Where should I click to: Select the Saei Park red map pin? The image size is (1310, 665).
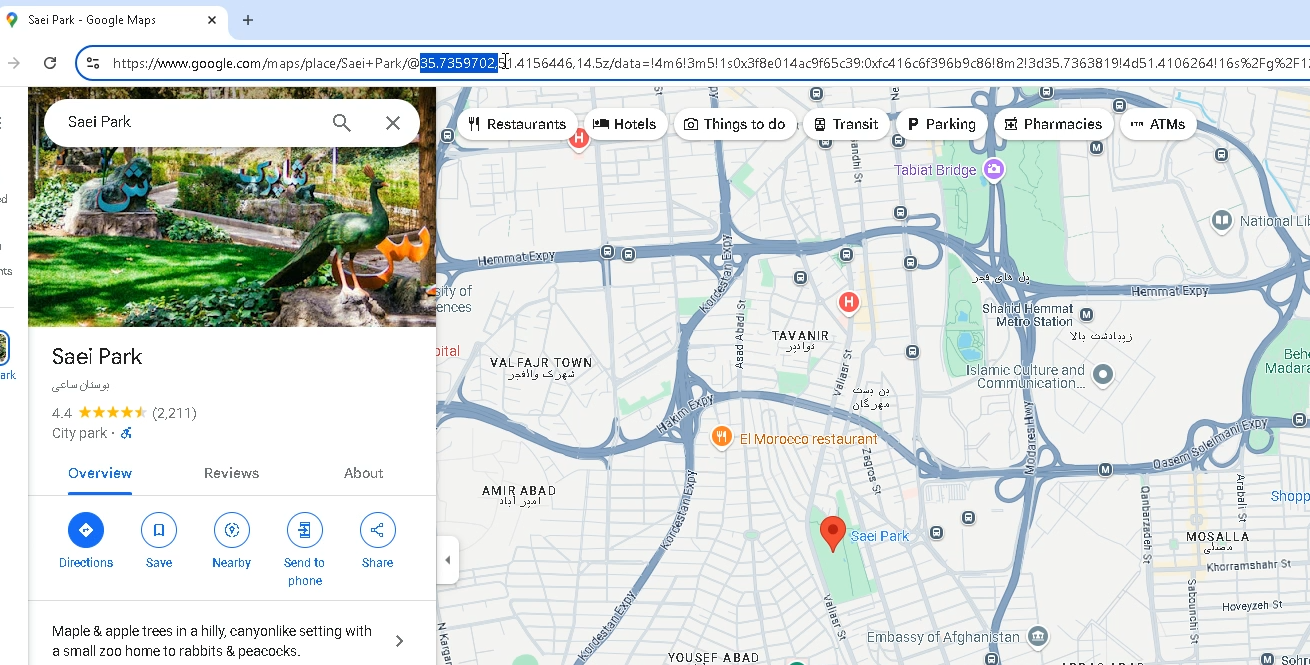coord(832,534)
